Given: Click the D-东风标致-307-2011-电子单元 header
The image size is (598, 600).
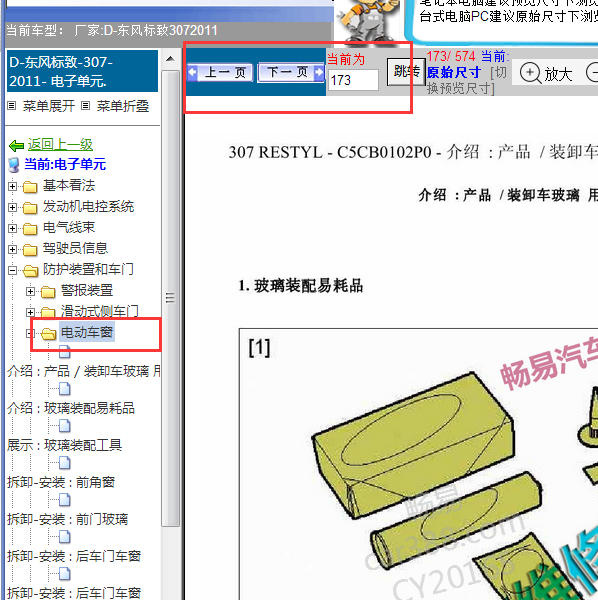Looking at the screenshot, I should pos(82,71).
